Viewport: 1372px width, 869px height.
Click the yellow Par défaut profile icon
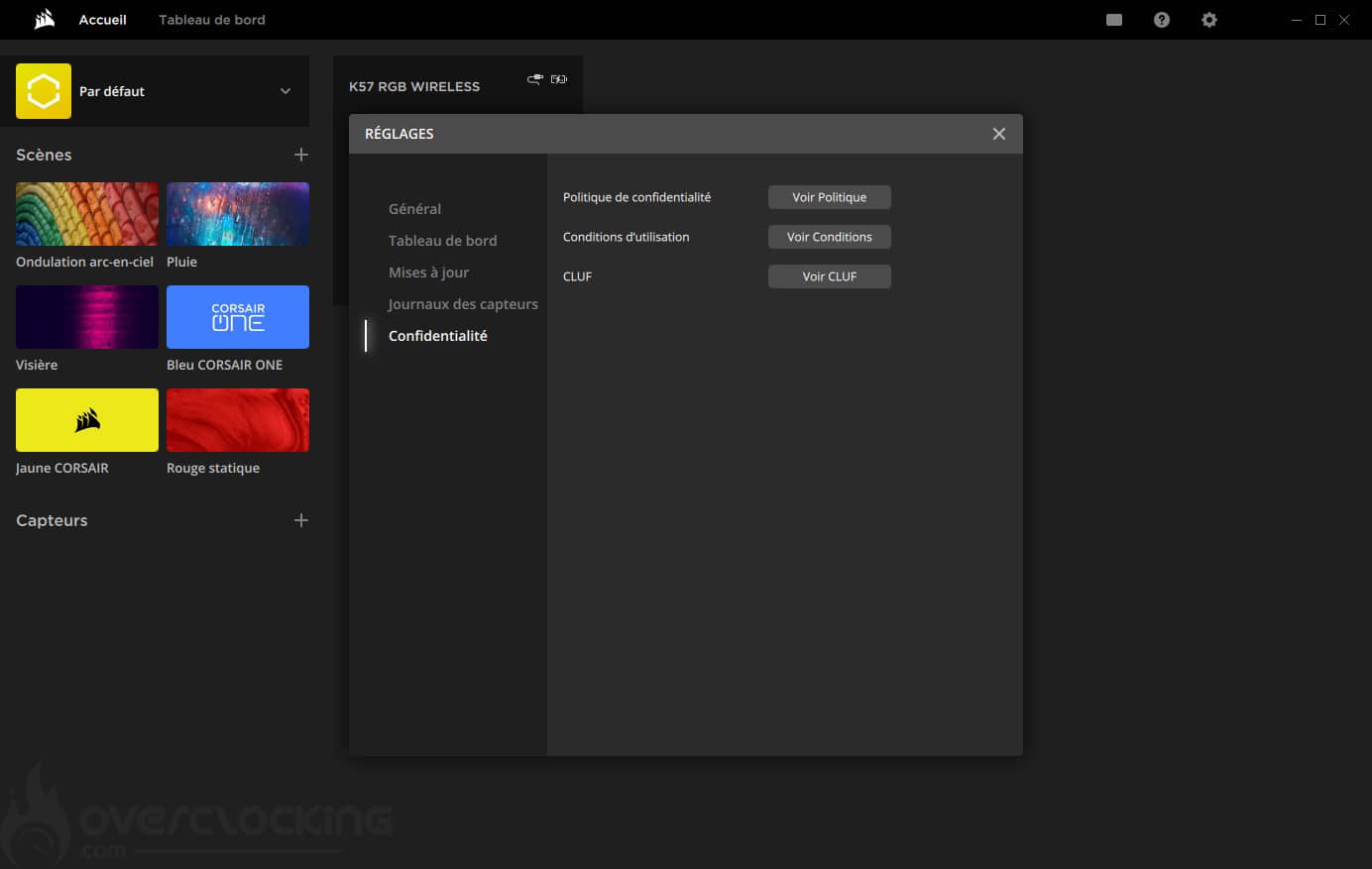tap(44, 91)
